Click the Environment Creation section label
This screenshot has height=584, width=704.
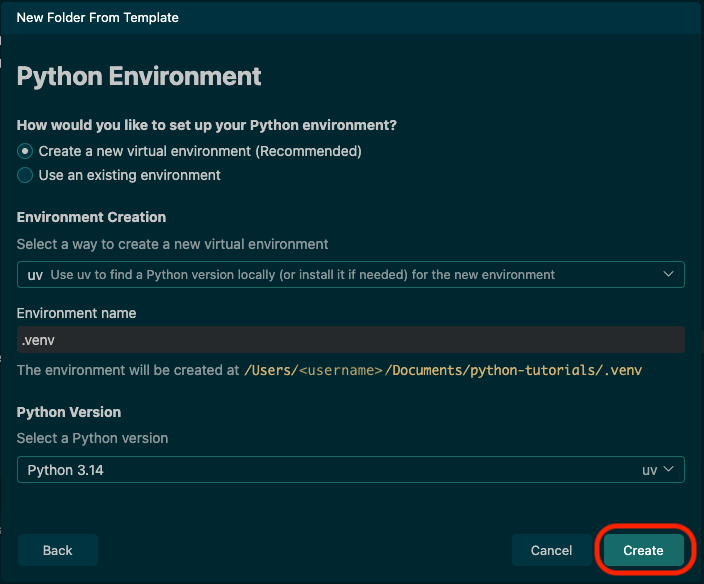[91, 217]
